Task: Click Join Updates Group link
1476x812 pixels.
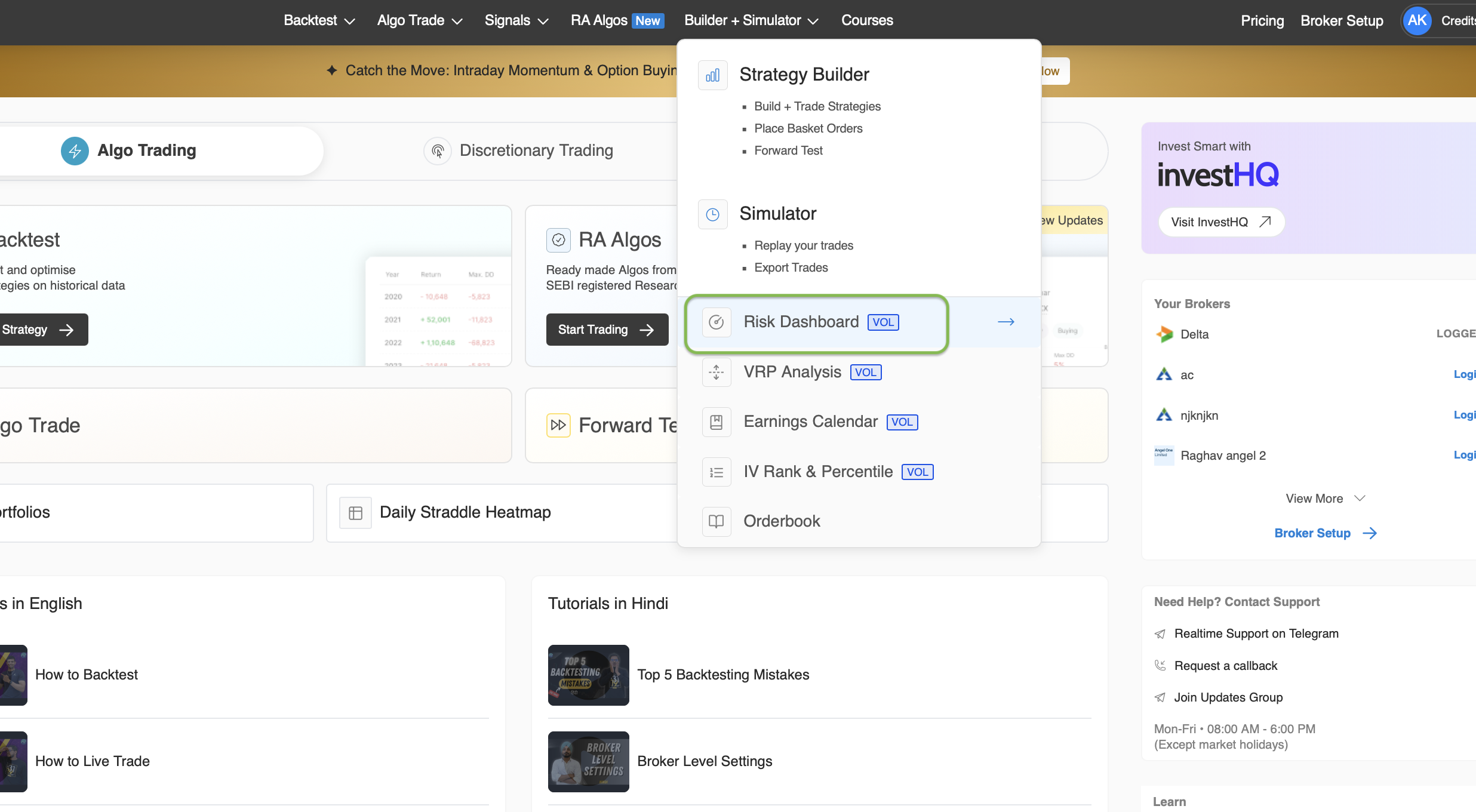Action: pyautogui.click(x=1228, y=697)
